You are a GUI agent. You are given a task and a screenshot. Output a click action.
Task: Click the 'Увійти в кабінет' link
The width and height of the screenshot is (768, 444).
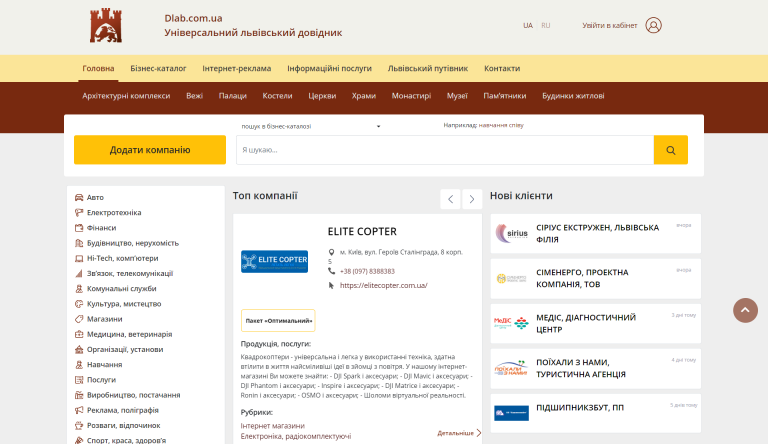pyautogui.click(x=610, y=25)
